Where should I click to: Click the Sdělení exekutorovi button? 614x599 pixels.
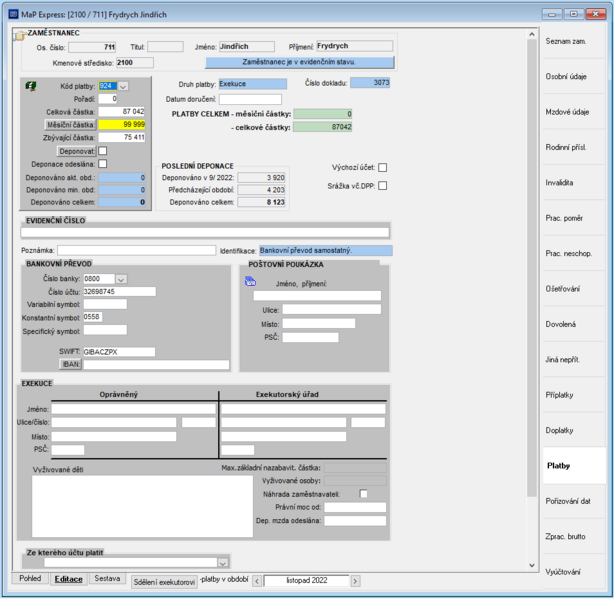click(164, 582)
